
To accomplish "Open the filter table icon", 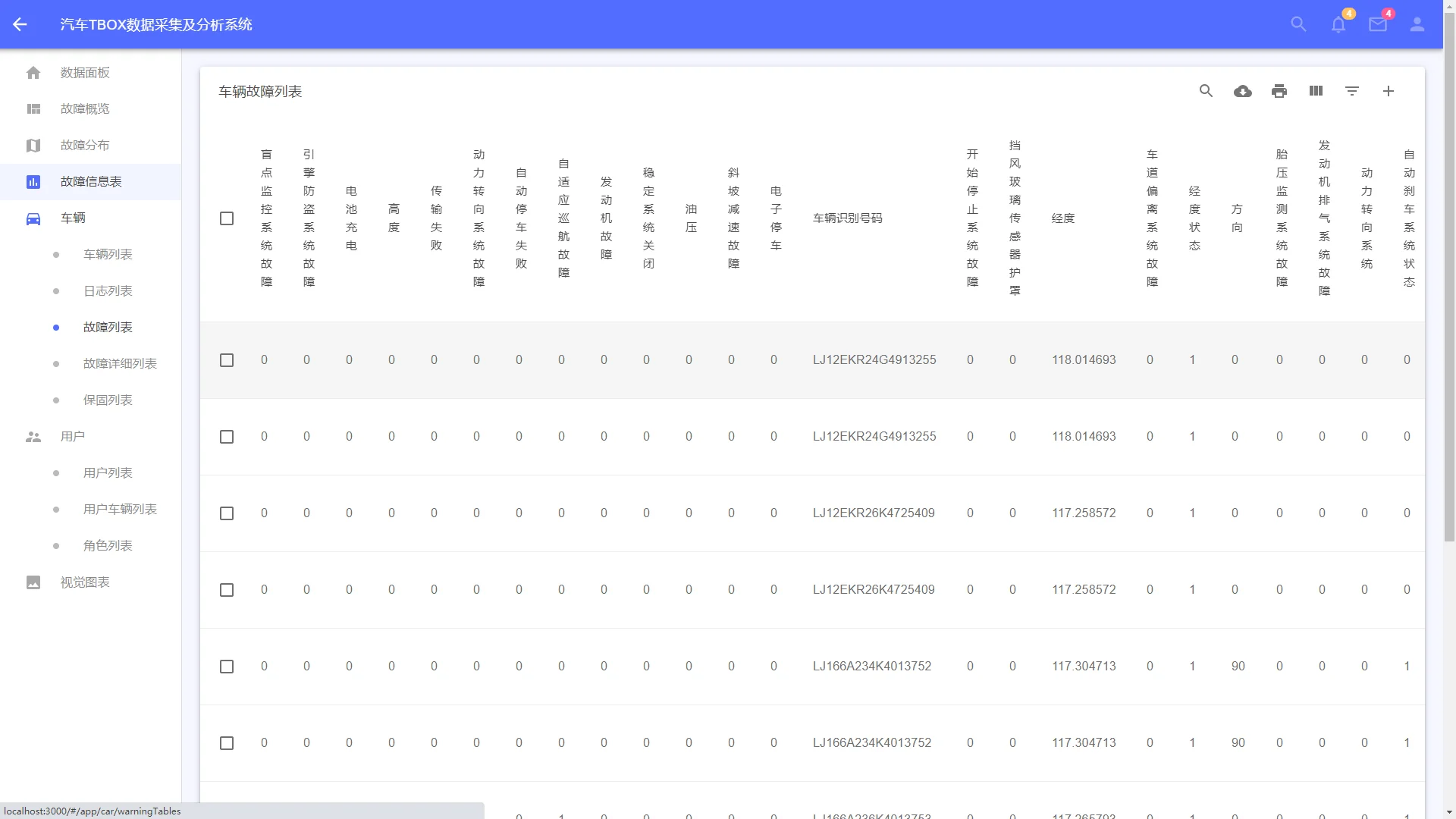I will (x=1352, y=91).
